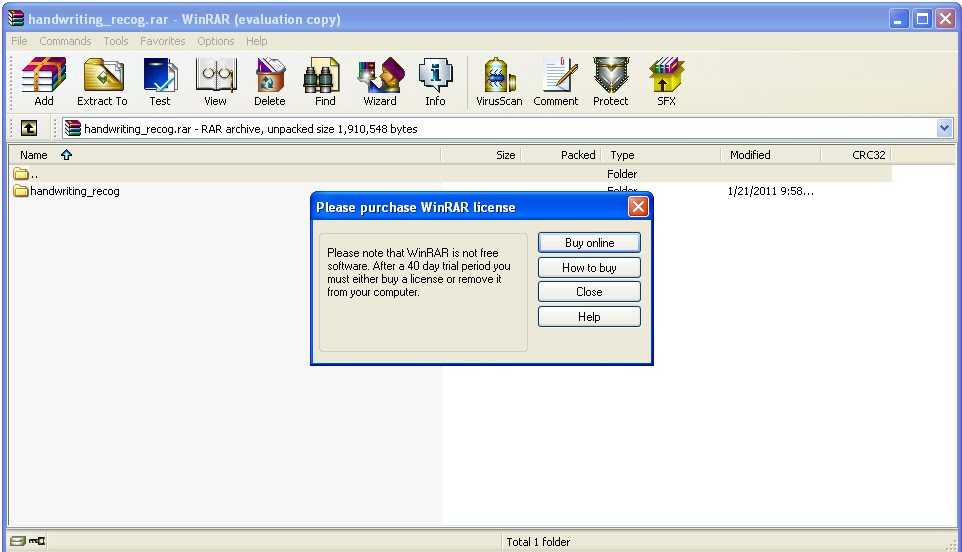Click the 'handwriting_recog' folder name
962x552 pixels.
(75, 191)
